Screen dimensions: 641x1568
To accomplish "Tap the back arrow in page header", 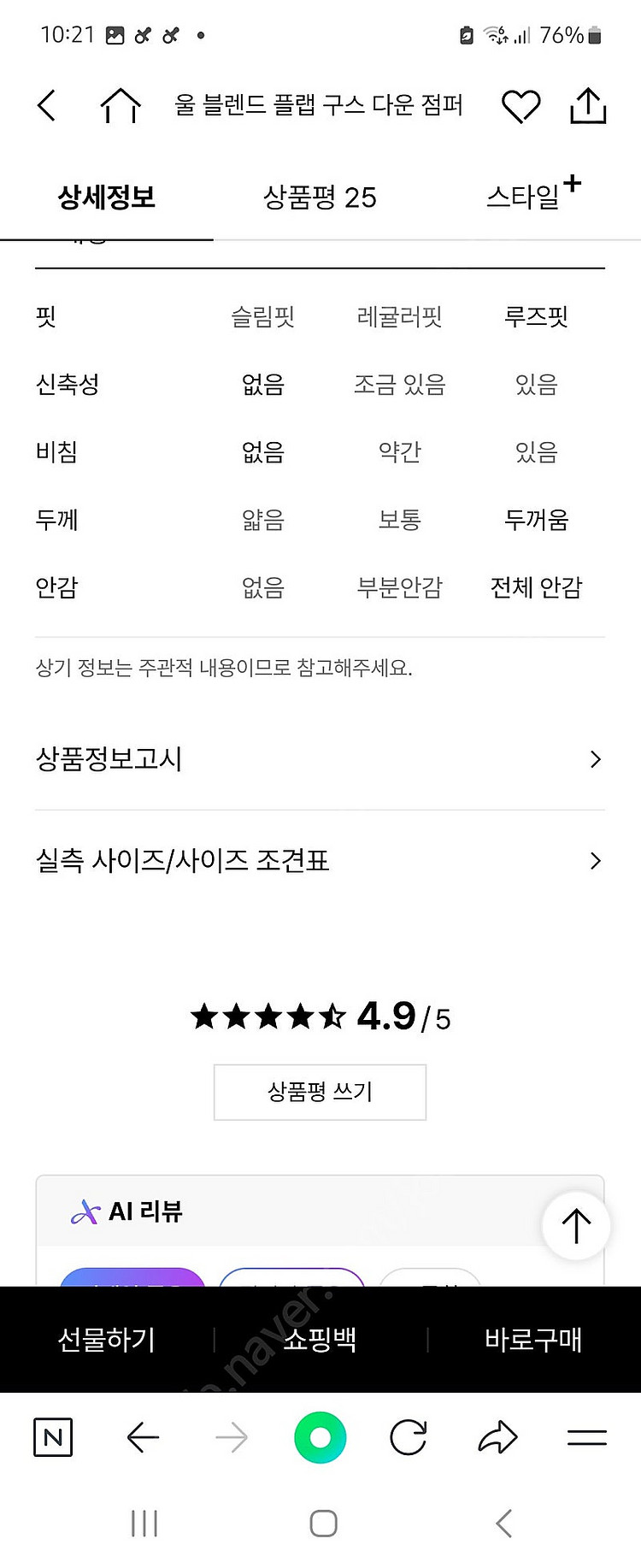I will point(48,106).
